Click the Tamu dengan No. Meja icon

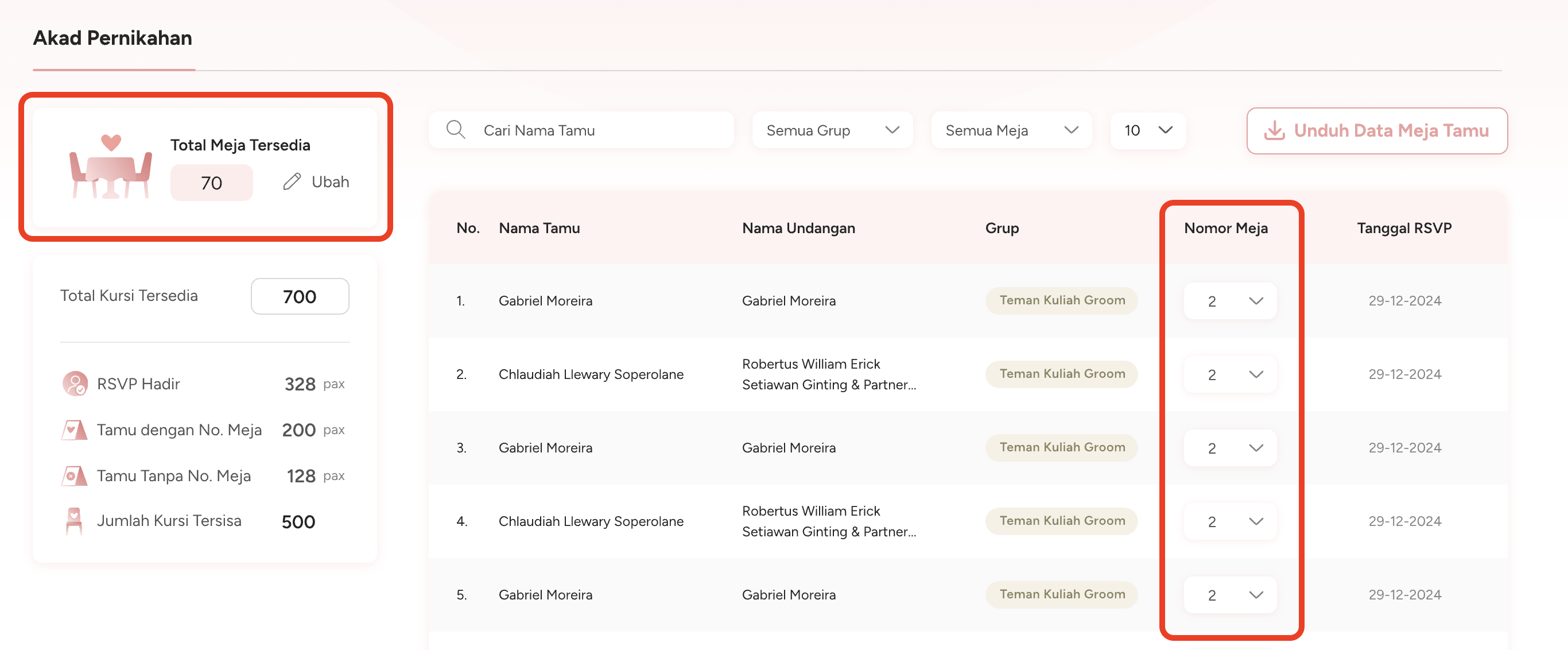(73, 430)
